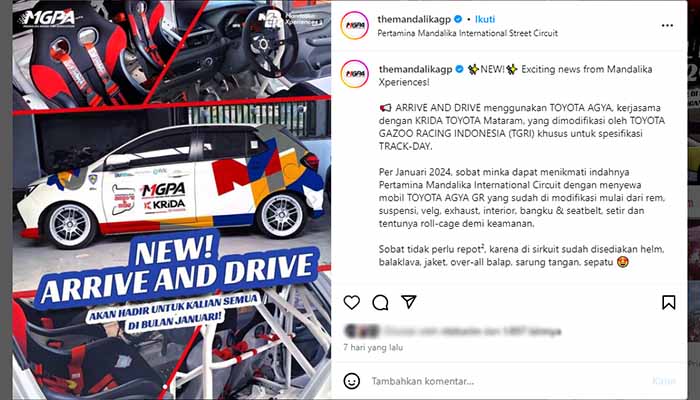Save the post with the bookmark icon
This screenshot has width=700, height=400.
point(668,302)
